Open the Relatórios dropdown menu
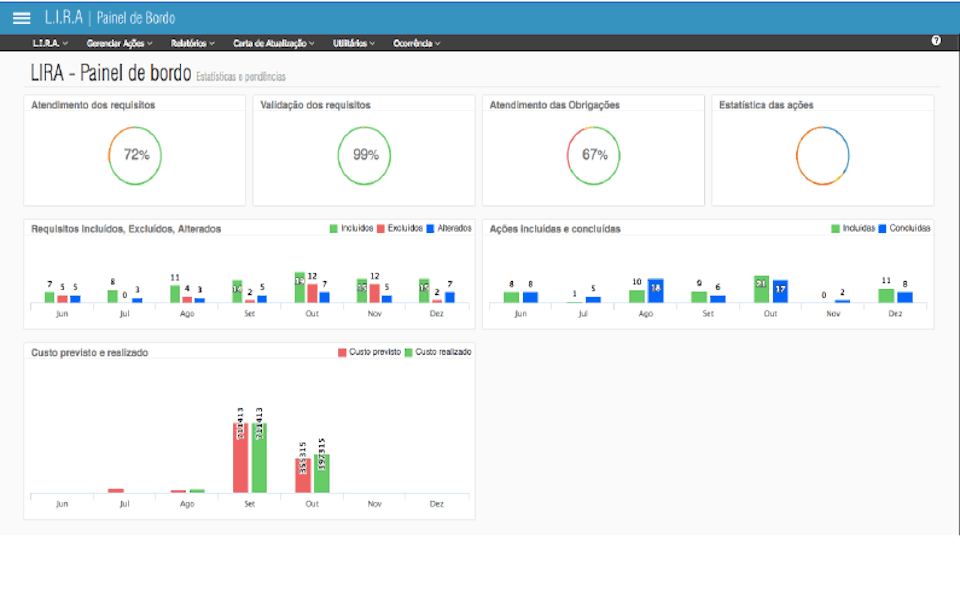The width and height of the screenshot is (960, 600). (193, 43)
